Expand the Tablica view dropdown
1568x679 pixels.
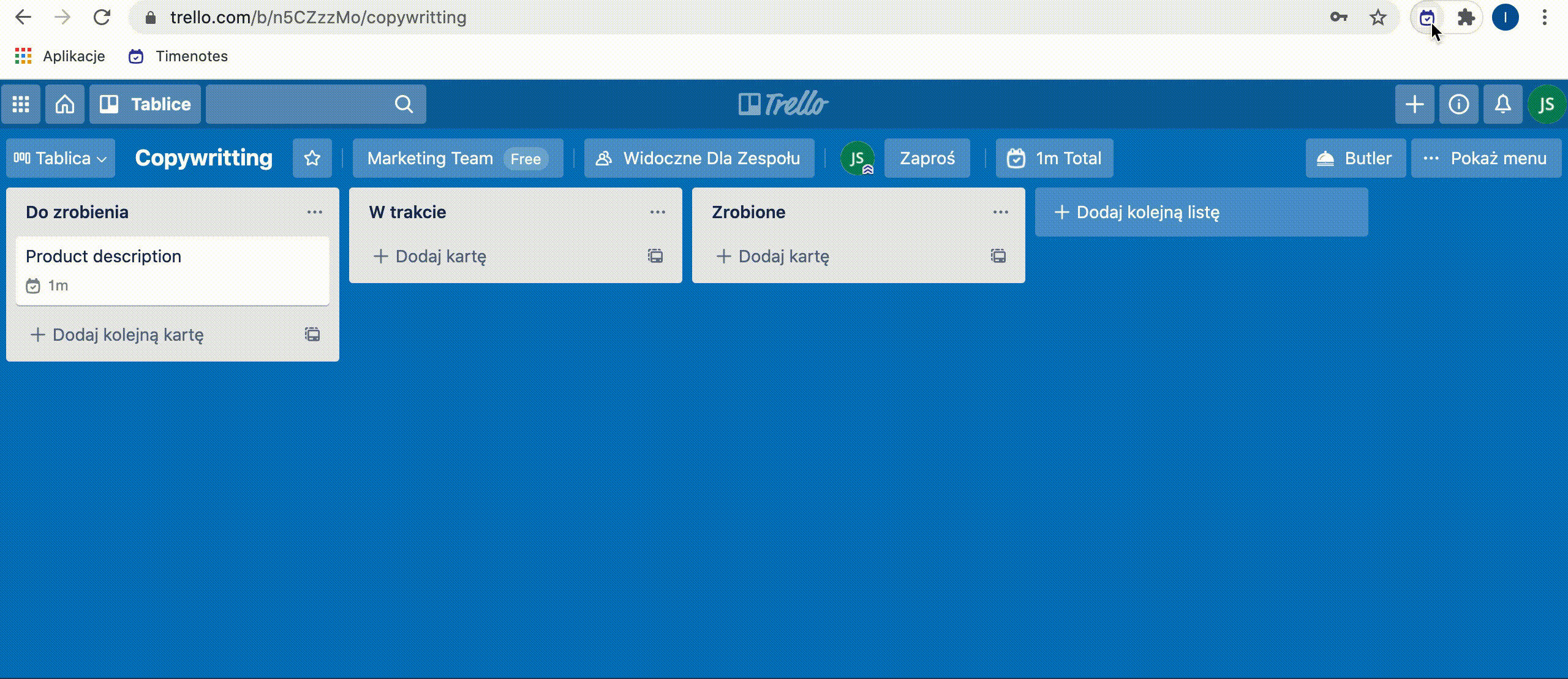point(61,158)
